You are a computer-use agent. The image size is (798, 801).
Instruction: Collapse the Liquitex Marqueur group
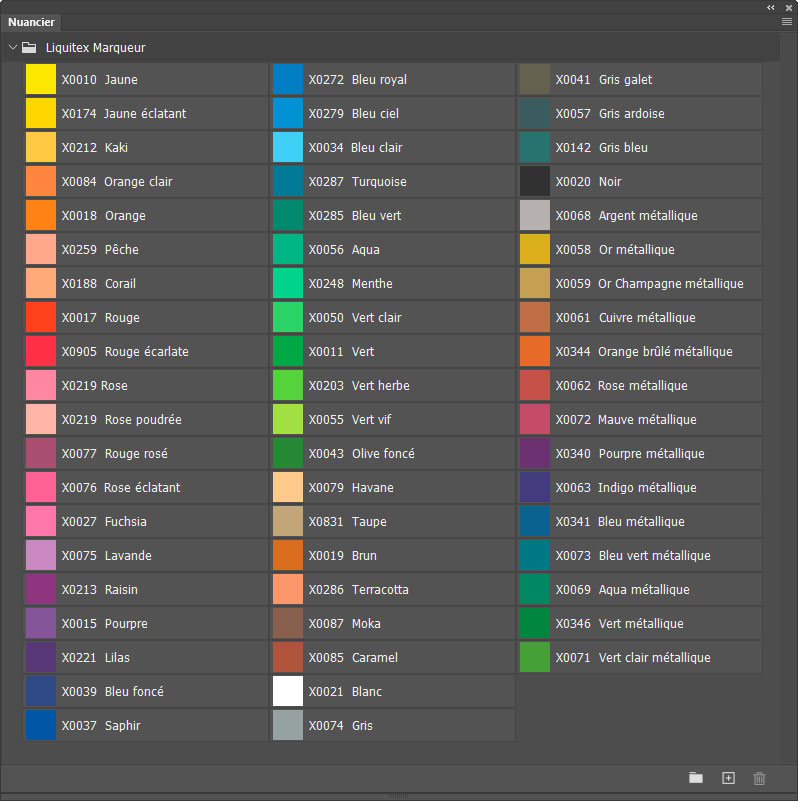coord(12,47)
